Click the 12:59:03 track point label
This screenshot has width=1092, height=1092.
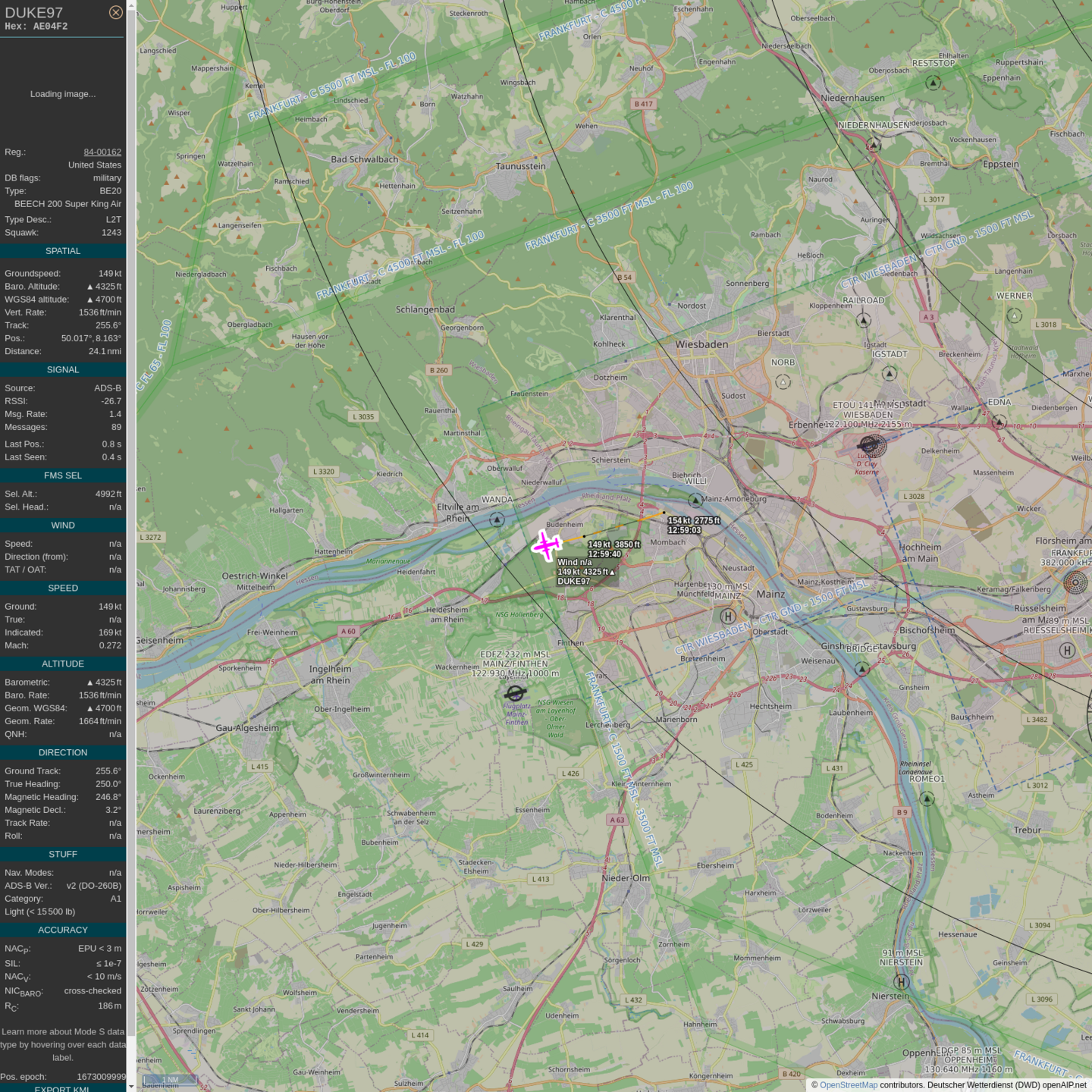(685, 530)
